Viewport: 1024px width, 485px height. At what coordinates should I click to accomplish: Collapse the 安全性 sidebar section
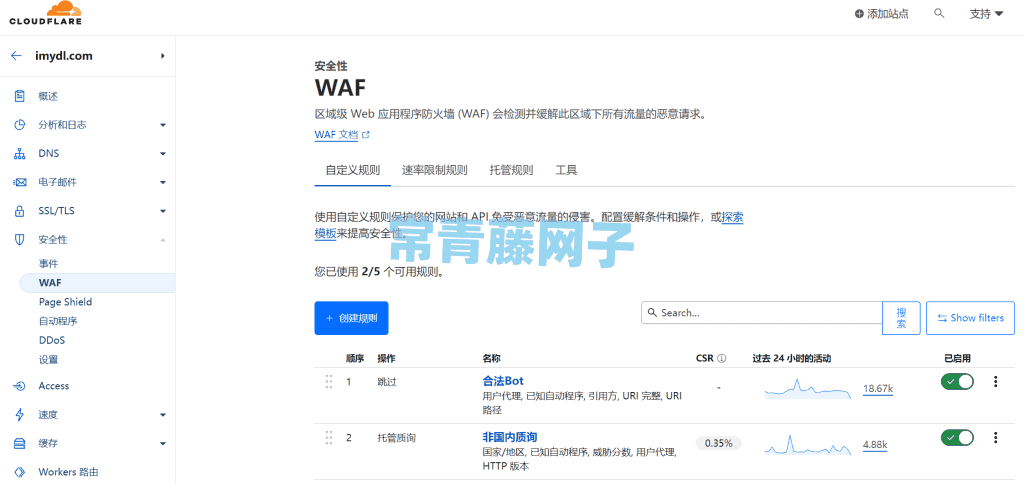coord(163,240)
